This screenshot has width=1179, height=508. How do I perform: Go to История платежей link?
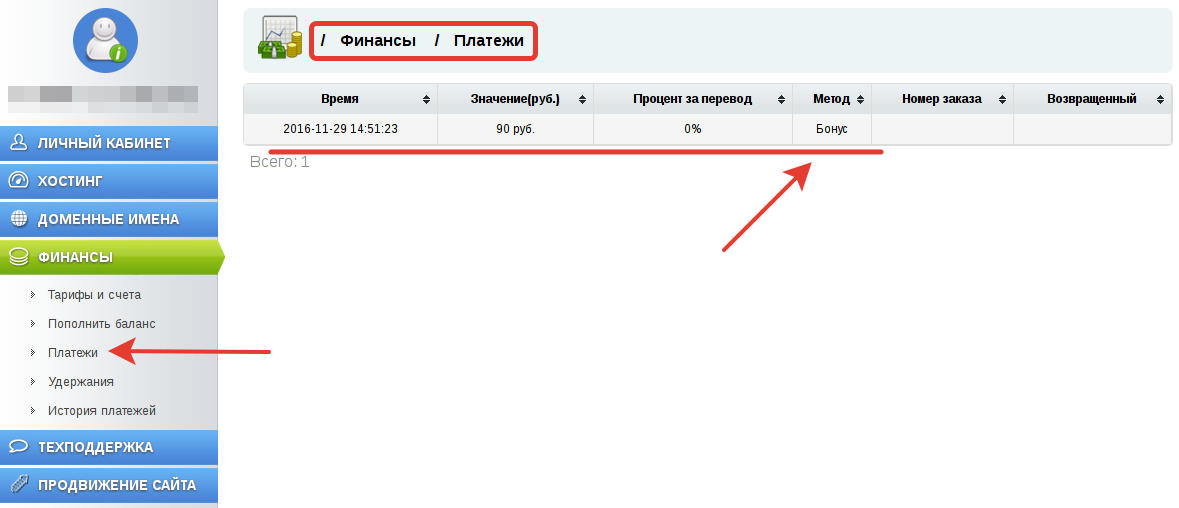coord(101,411)
